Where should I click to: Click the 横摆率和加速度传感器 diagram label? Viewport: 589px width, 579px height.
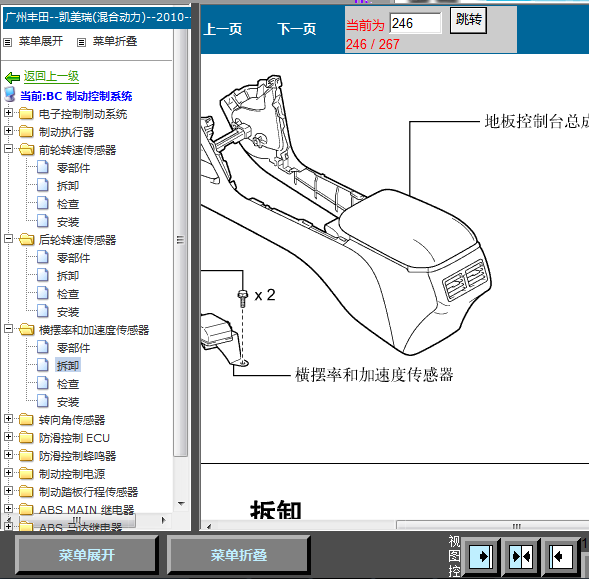tap(374, 375)
